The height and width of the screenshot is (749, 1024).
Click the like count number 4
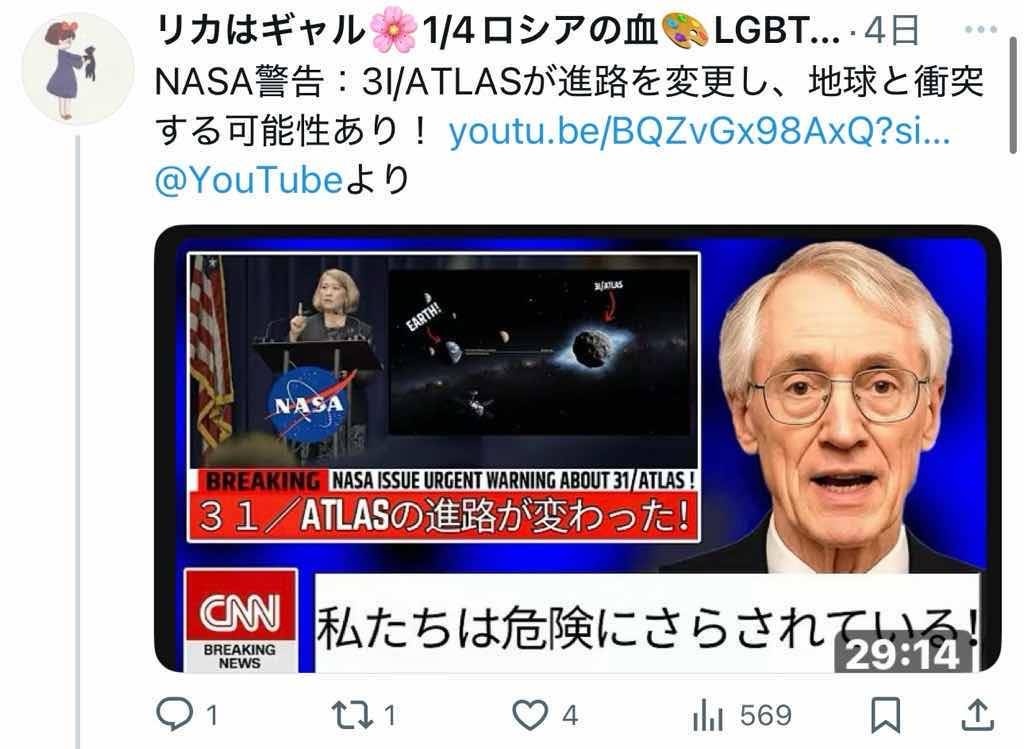pos(569,716)
